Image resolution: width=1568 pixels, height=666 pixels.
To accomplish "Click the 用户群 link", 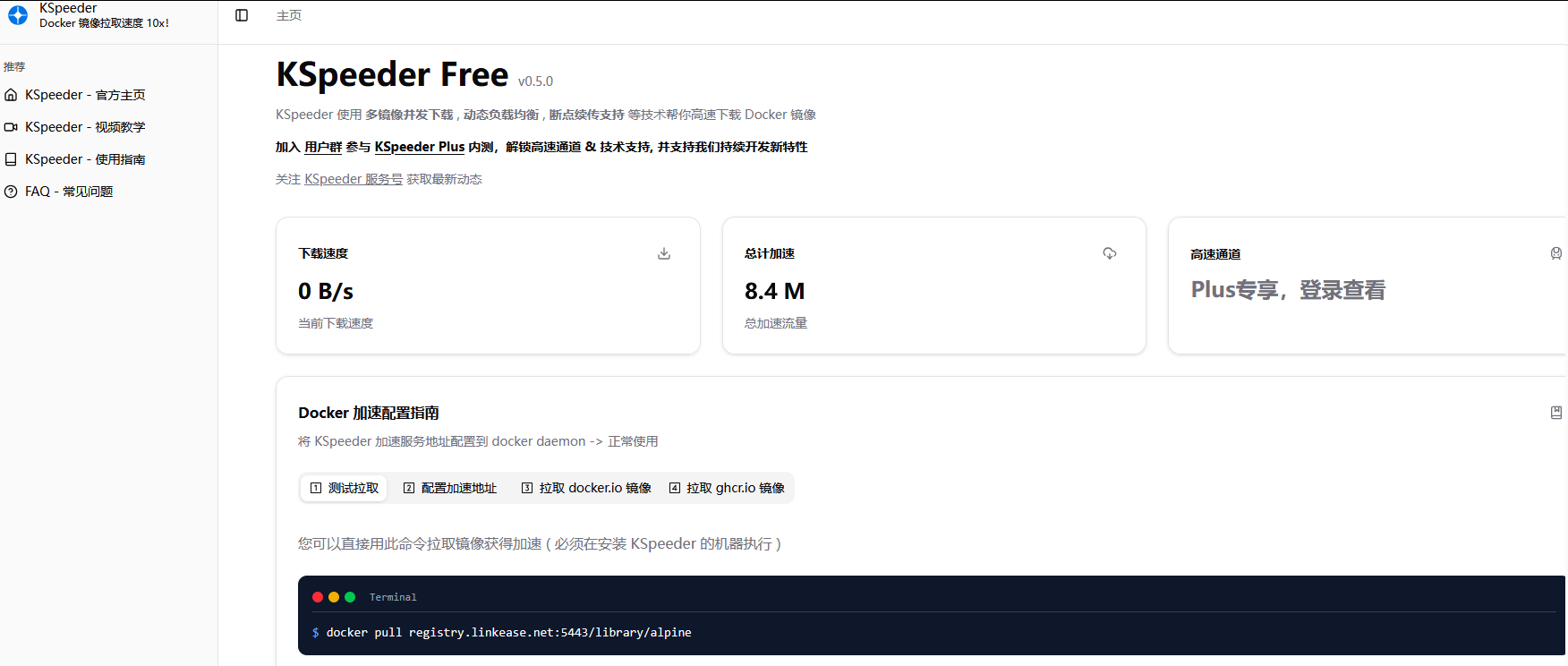I will pyautogui.click(x=323, y=147).
